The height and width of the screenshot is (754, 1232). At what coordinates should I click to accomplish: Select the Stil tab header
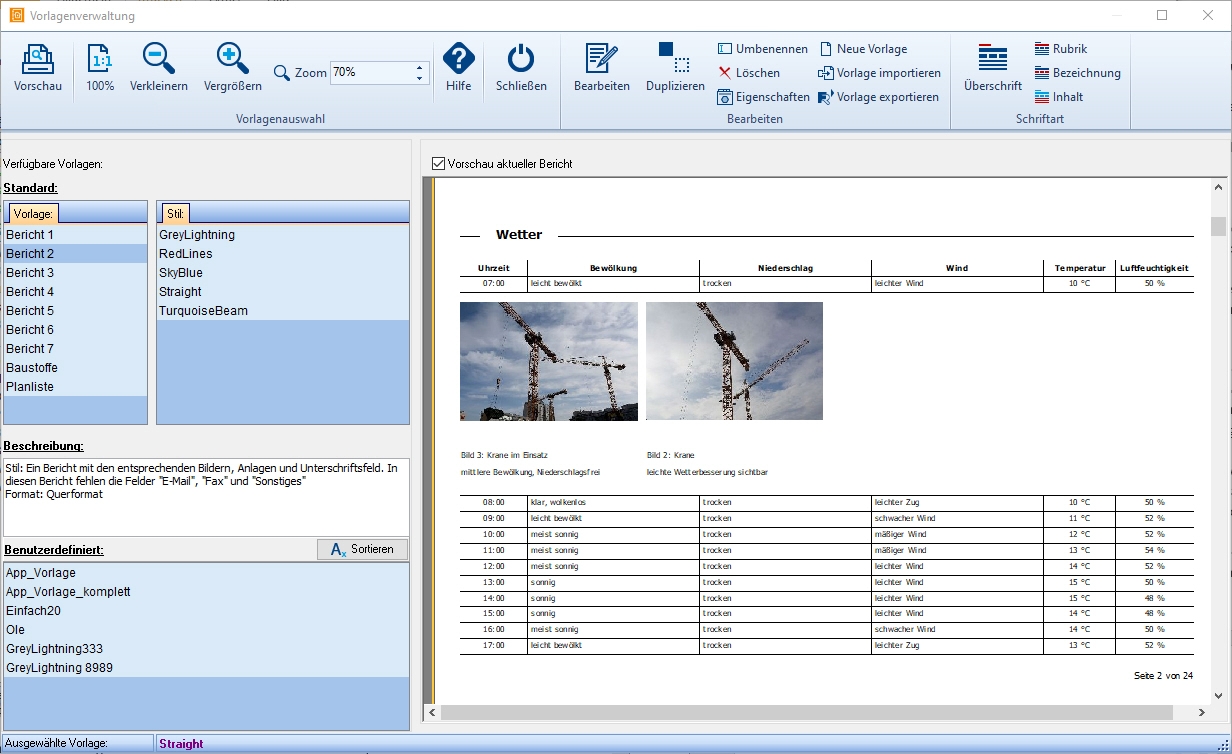[x=174, y=213]
